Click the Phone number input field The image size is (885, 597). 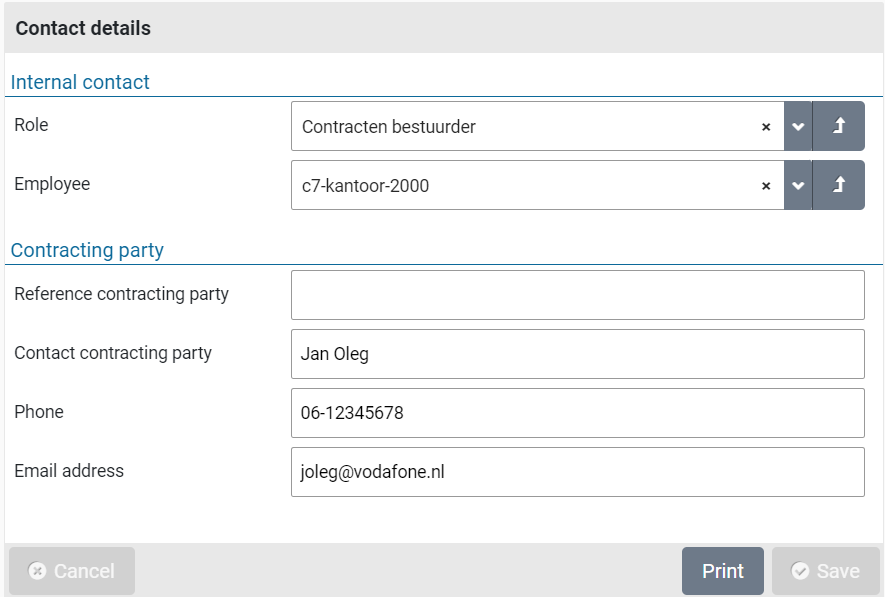577,413
